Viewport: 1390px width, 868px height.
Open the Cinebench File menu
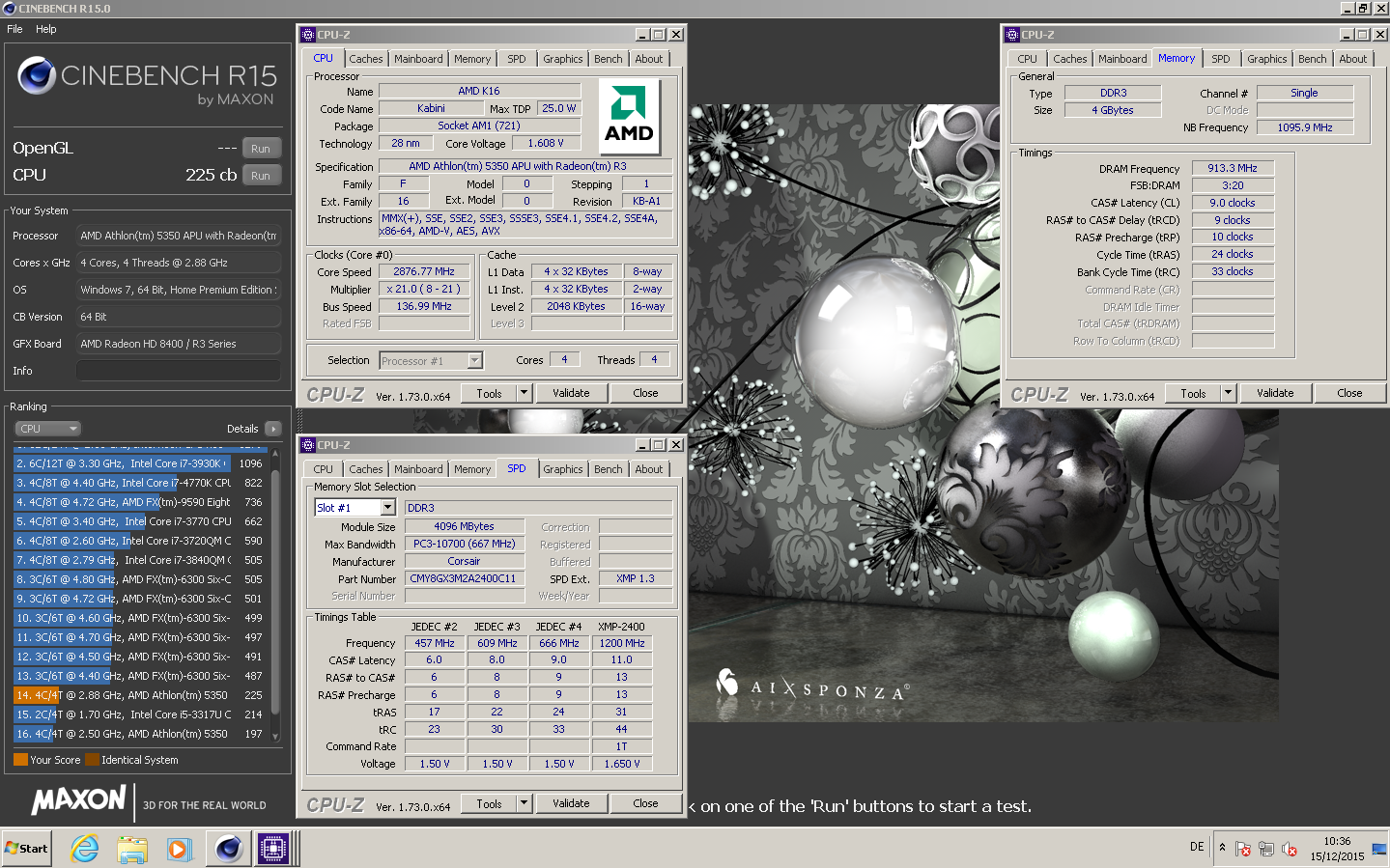click(x=14, y=29)
